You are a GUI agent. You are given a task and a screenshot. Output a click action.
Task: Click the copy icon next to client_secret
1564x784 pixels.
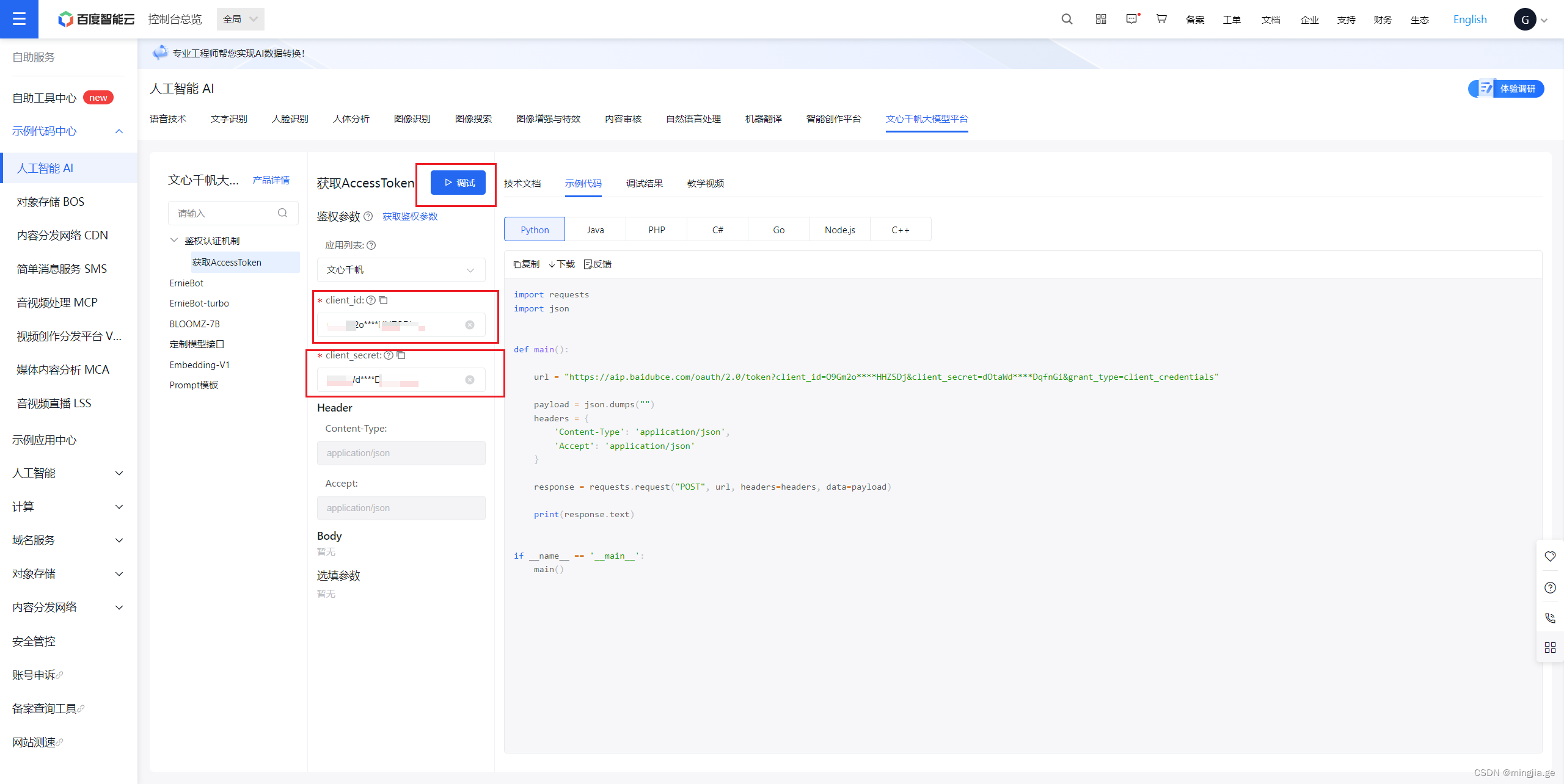tap(400, 356)
